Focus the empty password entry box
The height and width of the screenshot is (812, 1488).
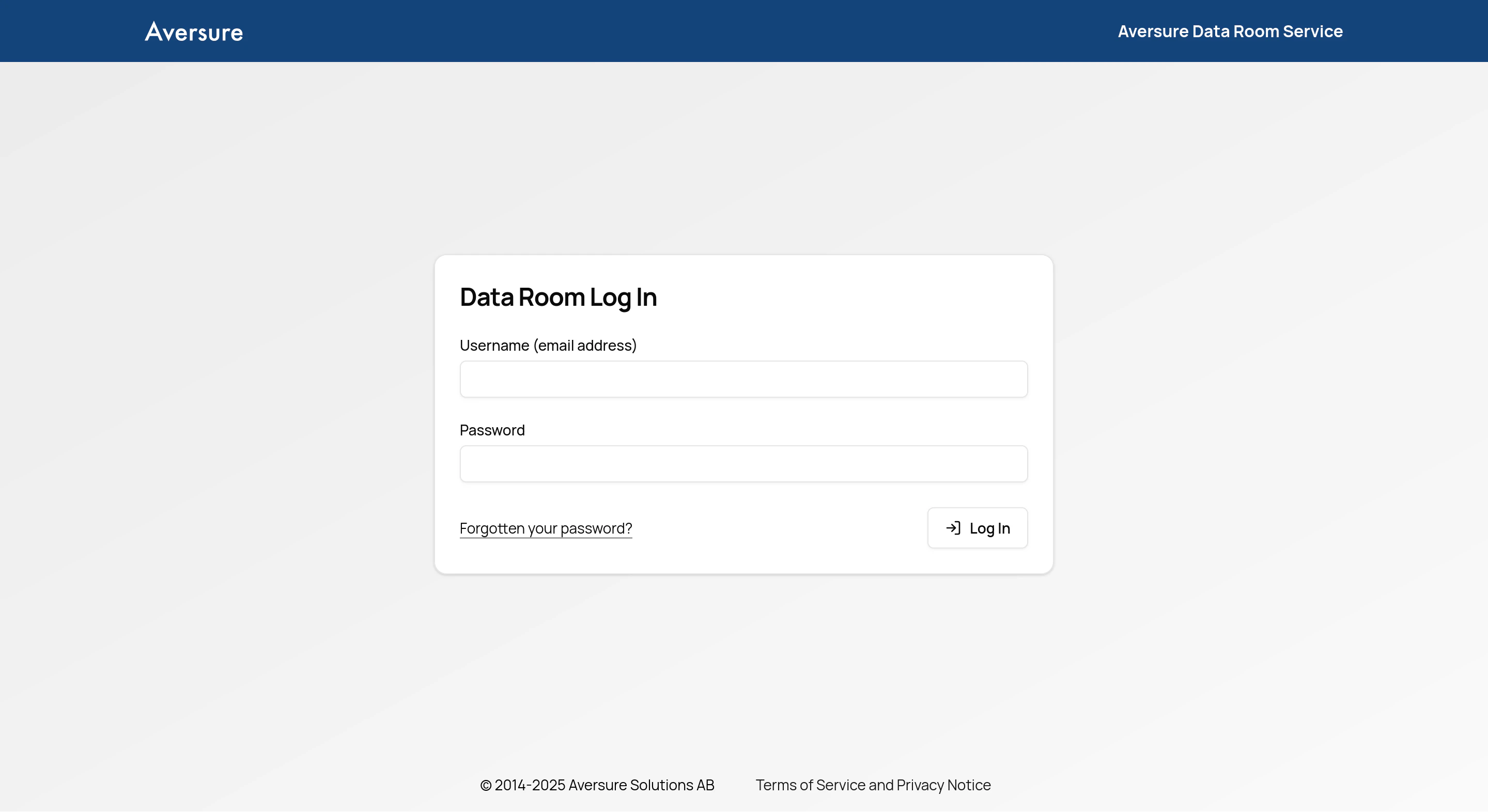click(743, 463)
